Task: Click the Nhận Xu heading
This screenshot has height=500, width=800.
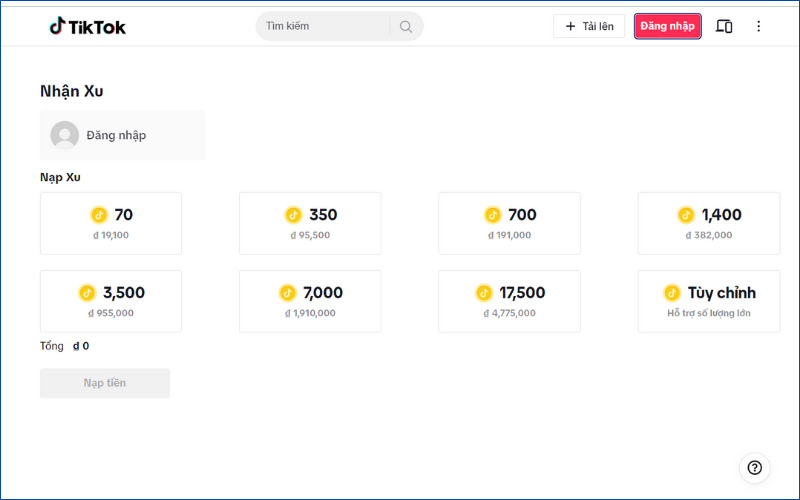Action: [71, 91]
